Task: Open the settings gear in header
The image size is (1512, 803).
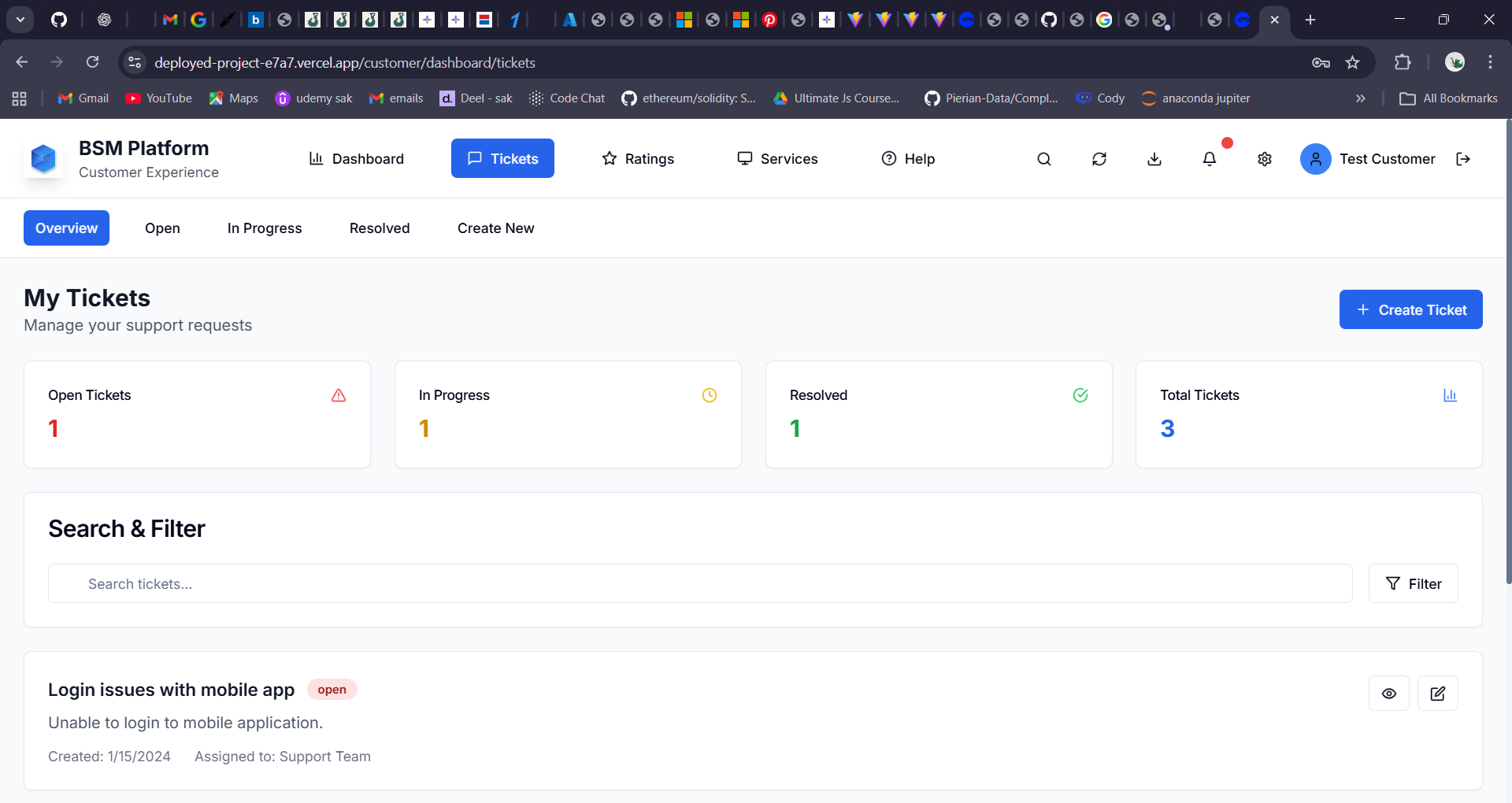Action: pyautogui.click(x=1265, y=159)
